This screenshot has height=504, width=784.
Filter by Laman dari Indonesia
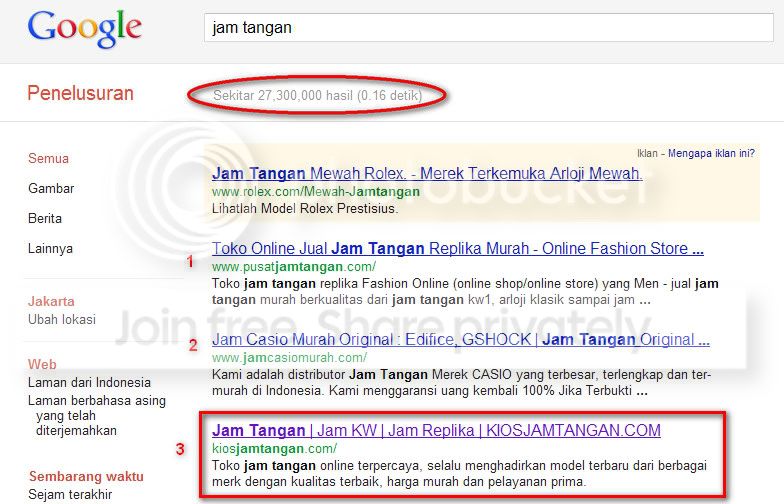(90, 382)
